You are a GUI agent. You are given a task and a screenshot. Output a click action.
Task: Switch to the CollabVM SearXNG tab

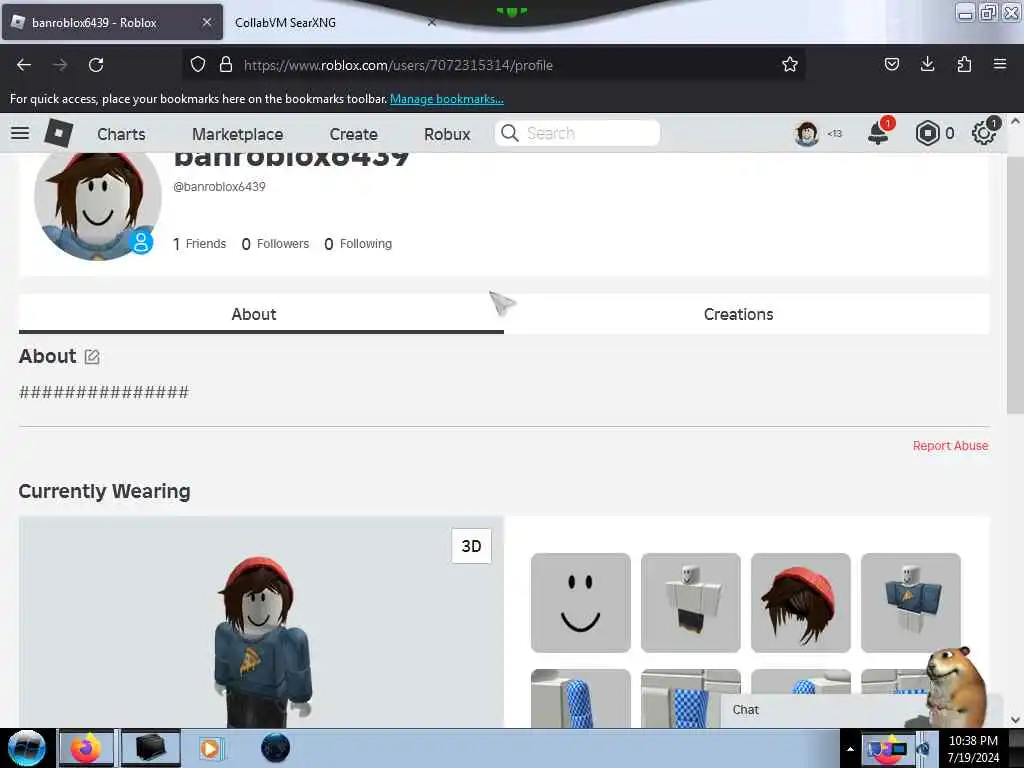(285, 22)
